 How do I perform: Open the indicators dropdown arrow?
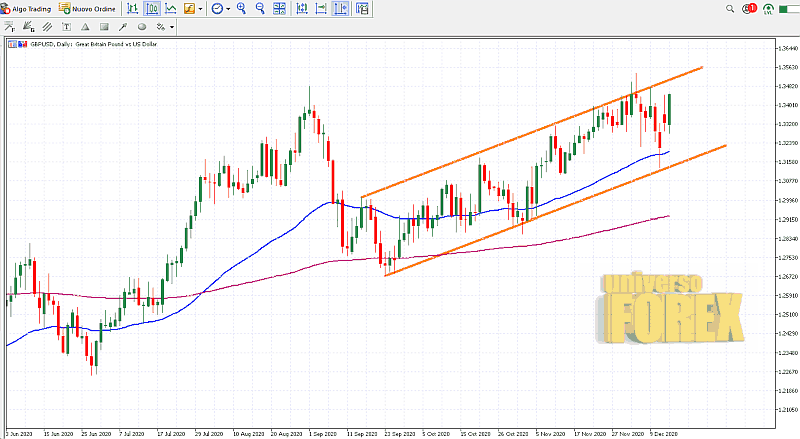pos(201,9)
